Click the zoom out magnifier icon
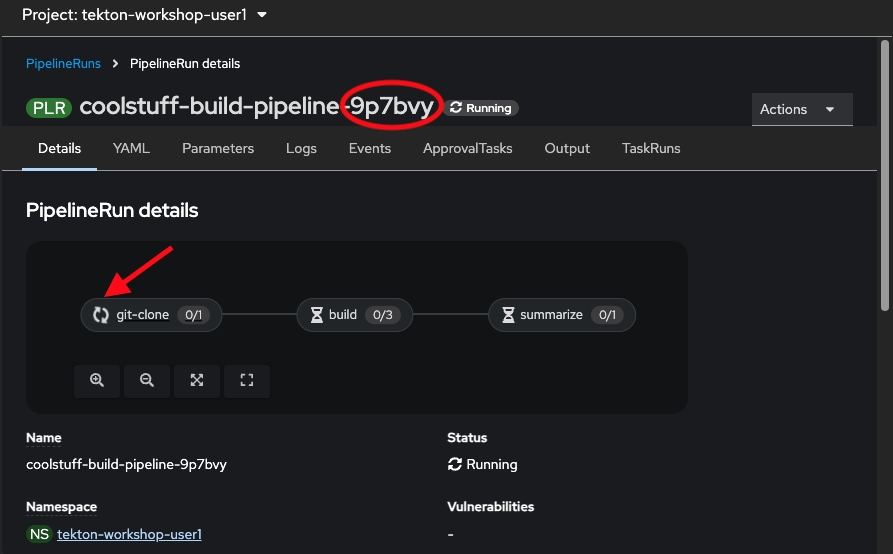The height and width of the screenshot is (554, 893). [147, 380]
